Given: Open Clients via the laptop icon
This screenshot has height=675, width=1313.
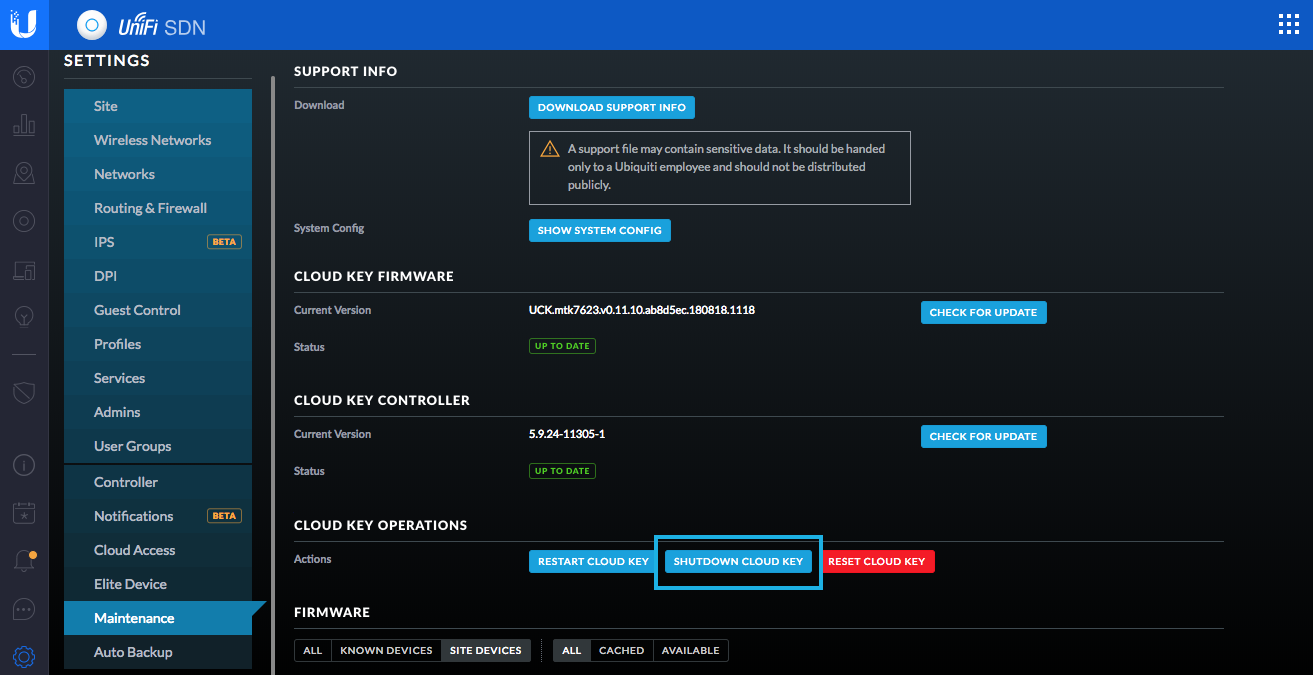Looking at the screenshot, I should [x=23, y=269].
